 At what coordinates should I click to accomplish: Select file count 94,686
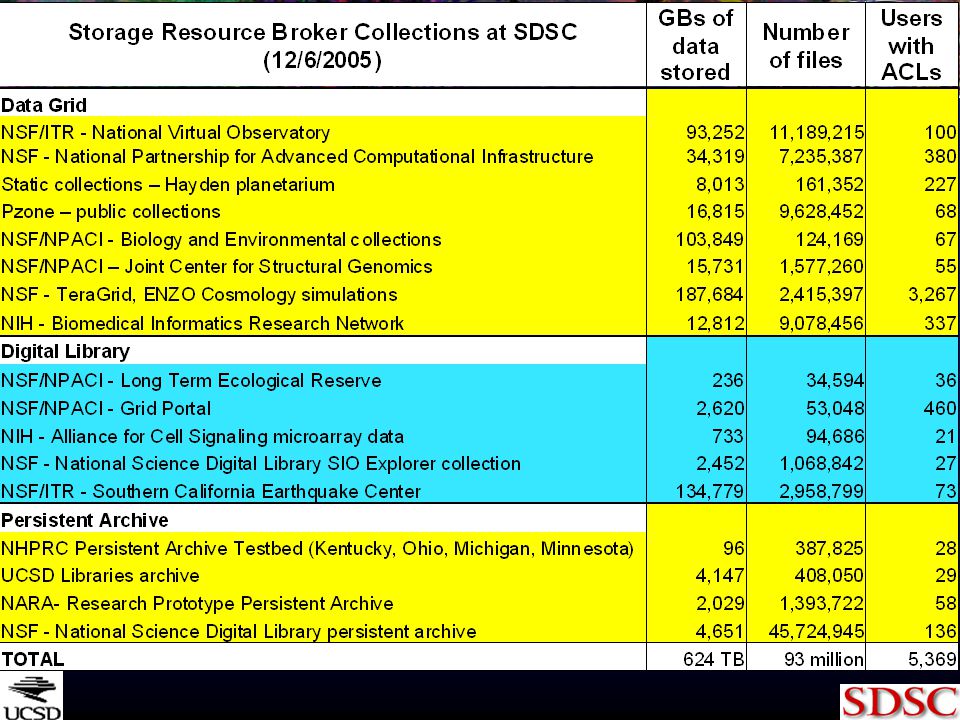point(835,437)
